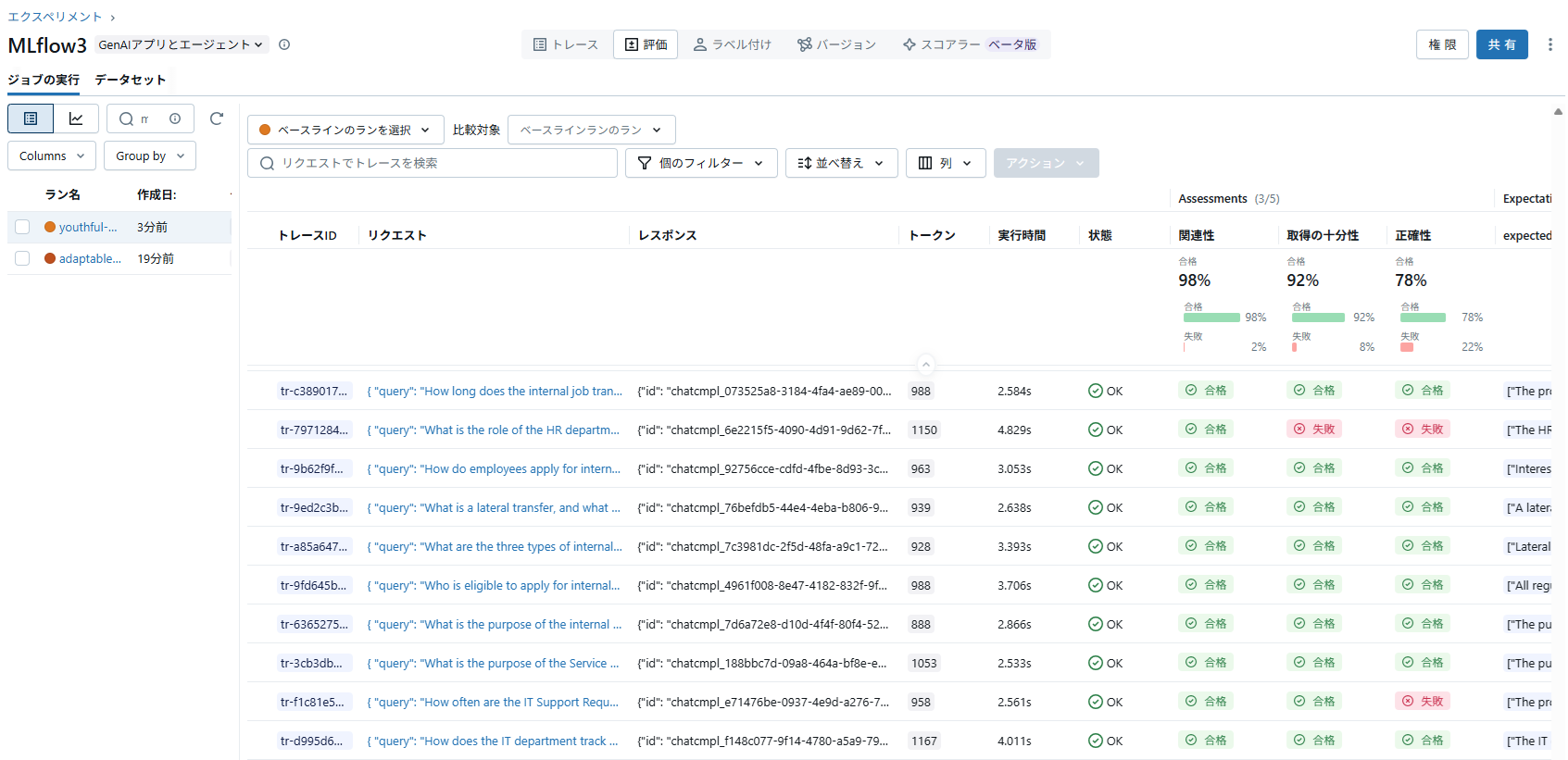The height and width of the screenshot is (760, 1568).
Task: Open trace tr-c389017 link
Action: coord(314,391)
